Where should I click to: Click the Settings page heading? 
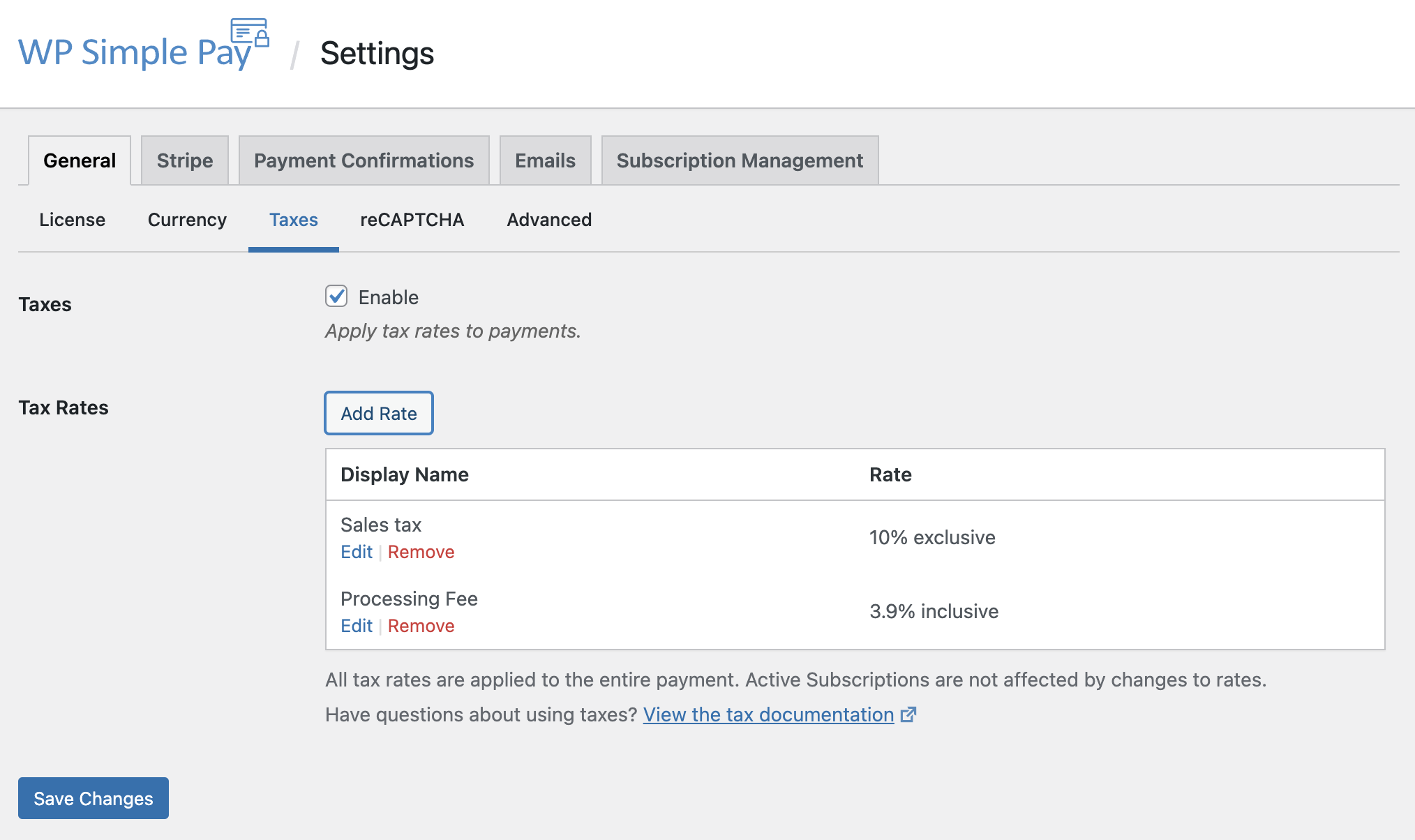coord(377,54)
